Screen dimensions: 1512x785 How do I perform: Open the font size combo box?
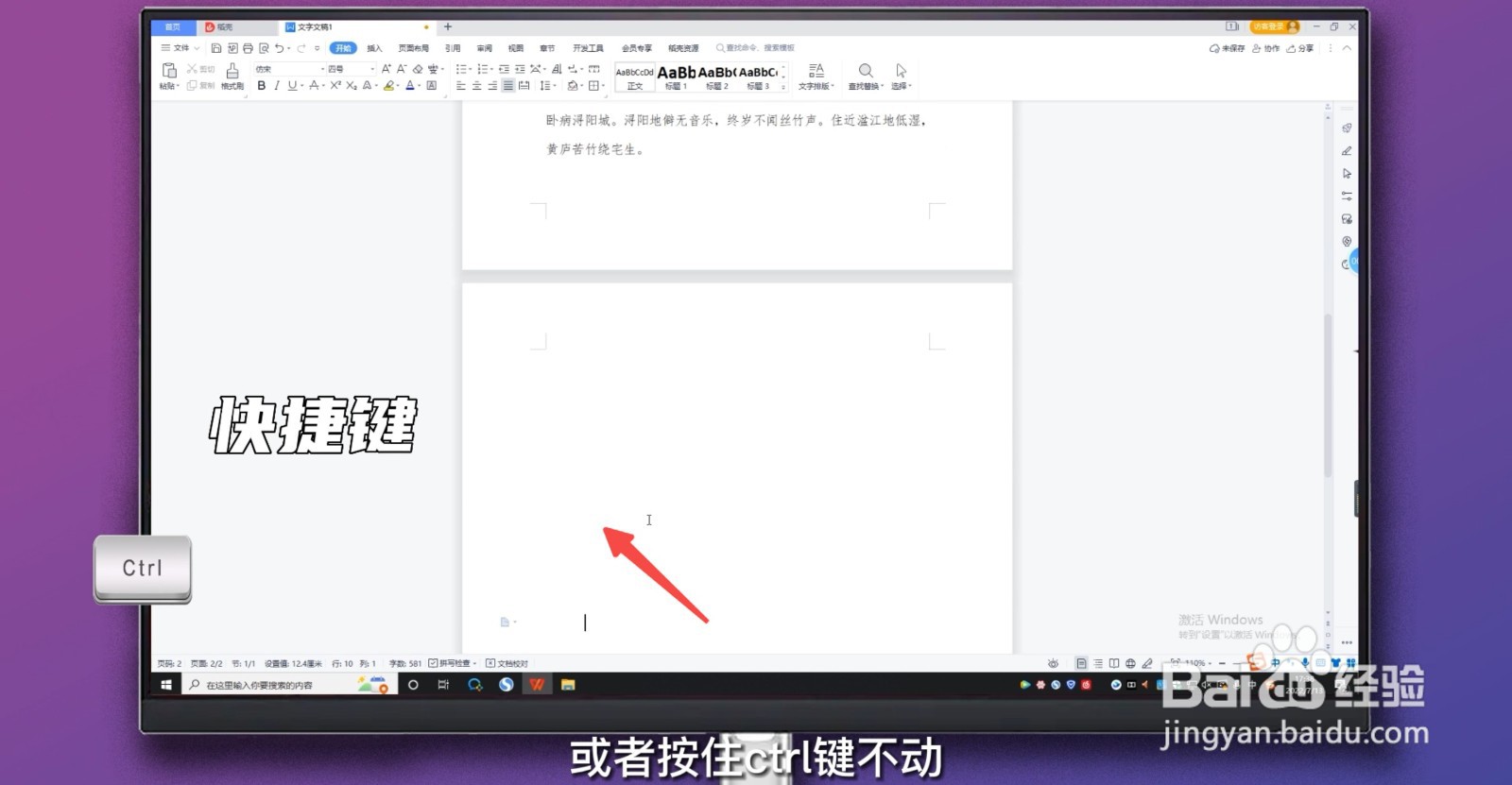click(x=351, y=69)
